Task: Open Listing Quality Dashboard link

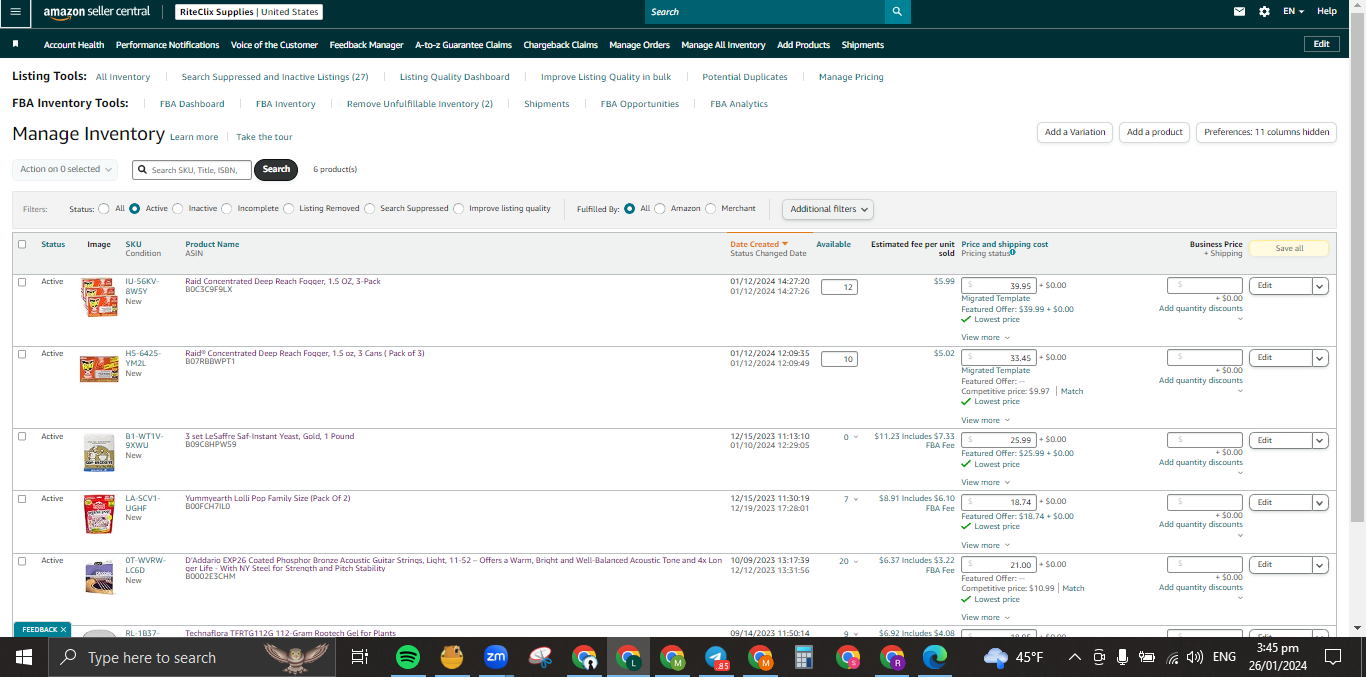Action: point(454,77)
